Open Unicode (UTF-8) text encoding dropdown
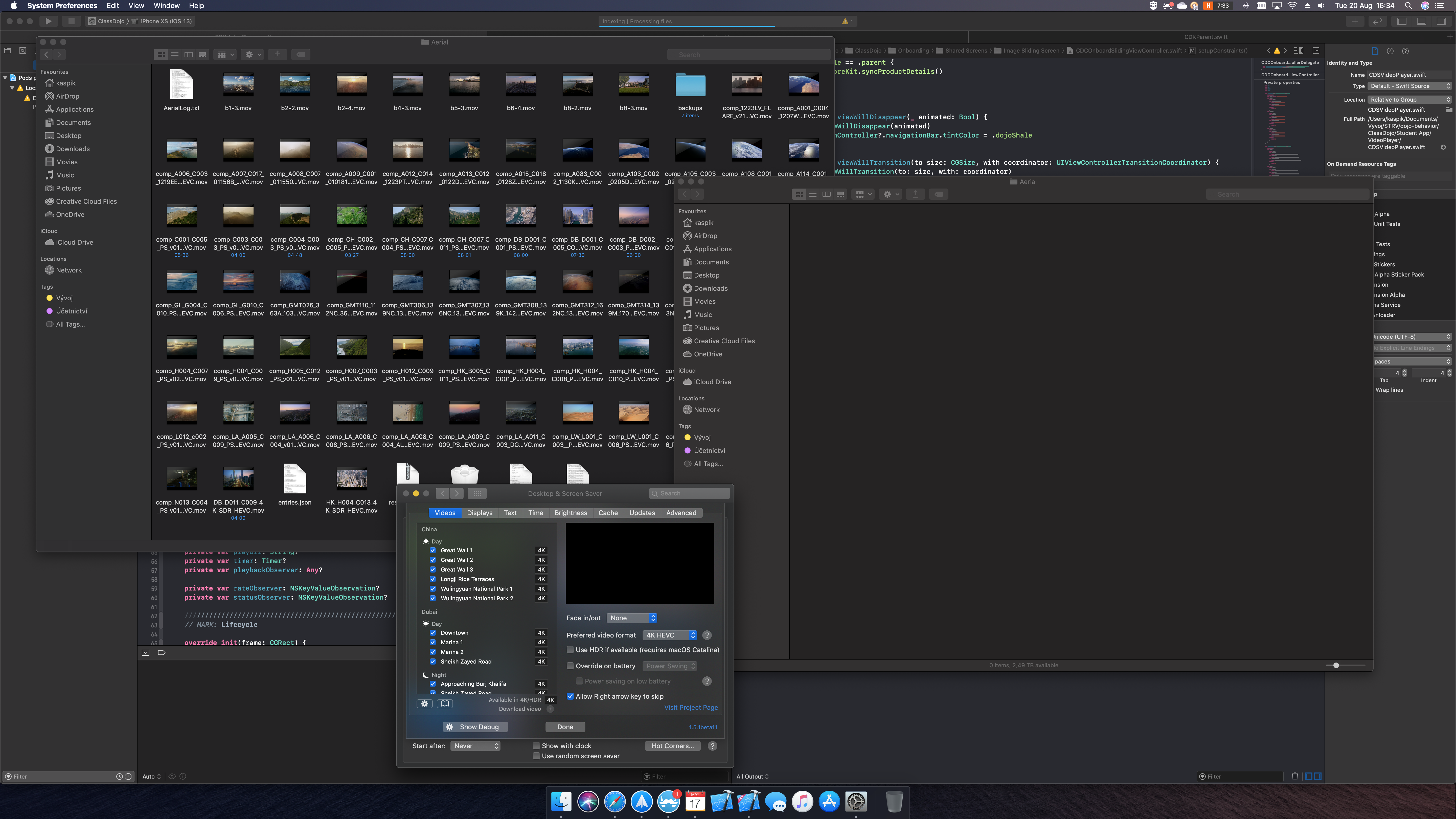Screen dimensions: 1456x819 pyautogui.click(x=1412, y=337)
